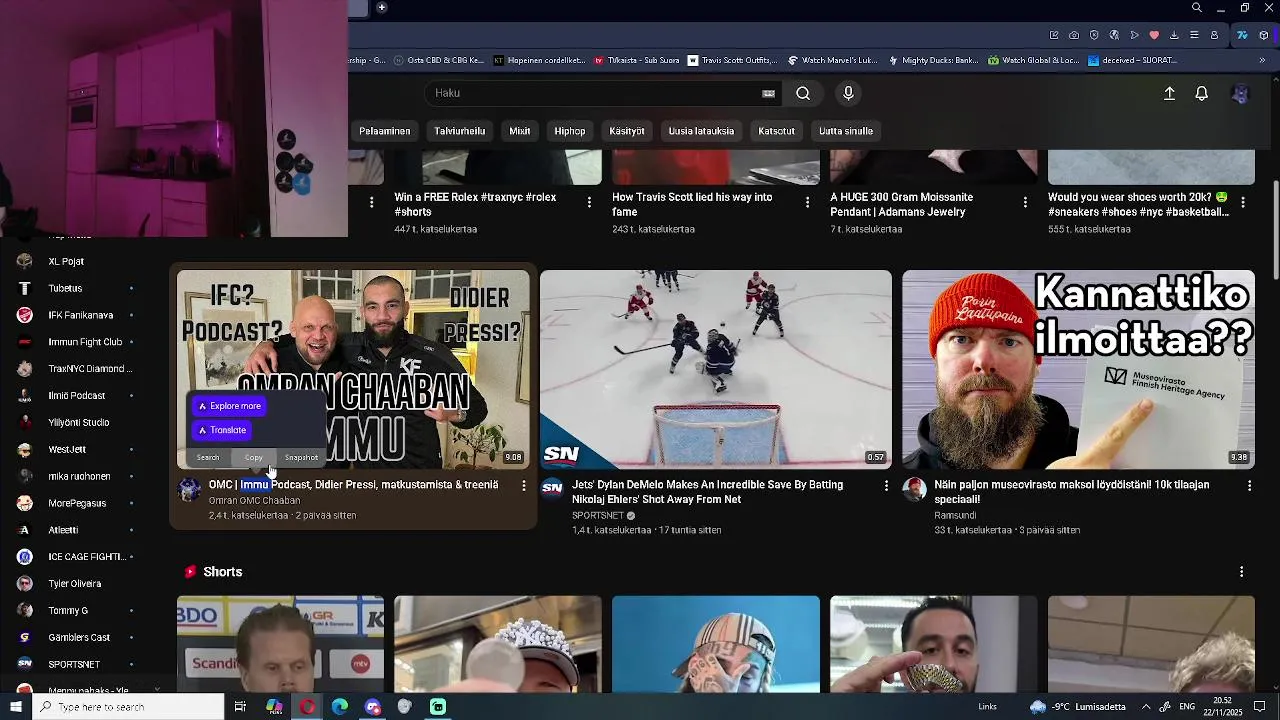Play the Jets hockey save video thumbnail
The width and height of the screenshot is (1280, 720).
pyautogui.click(x=716, y=369)
